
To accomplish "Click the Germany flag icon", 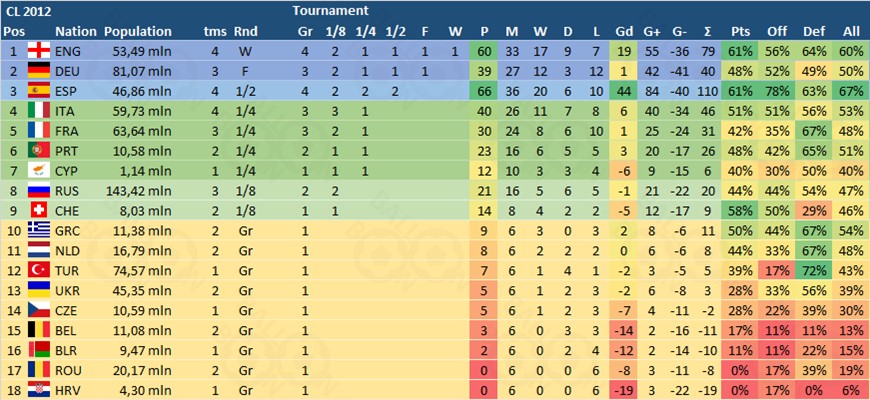I will click(39, 70).
